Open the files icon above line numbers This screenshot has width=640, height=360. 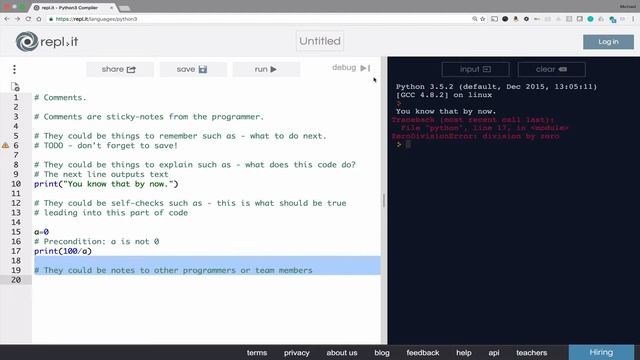click(15, 87)
